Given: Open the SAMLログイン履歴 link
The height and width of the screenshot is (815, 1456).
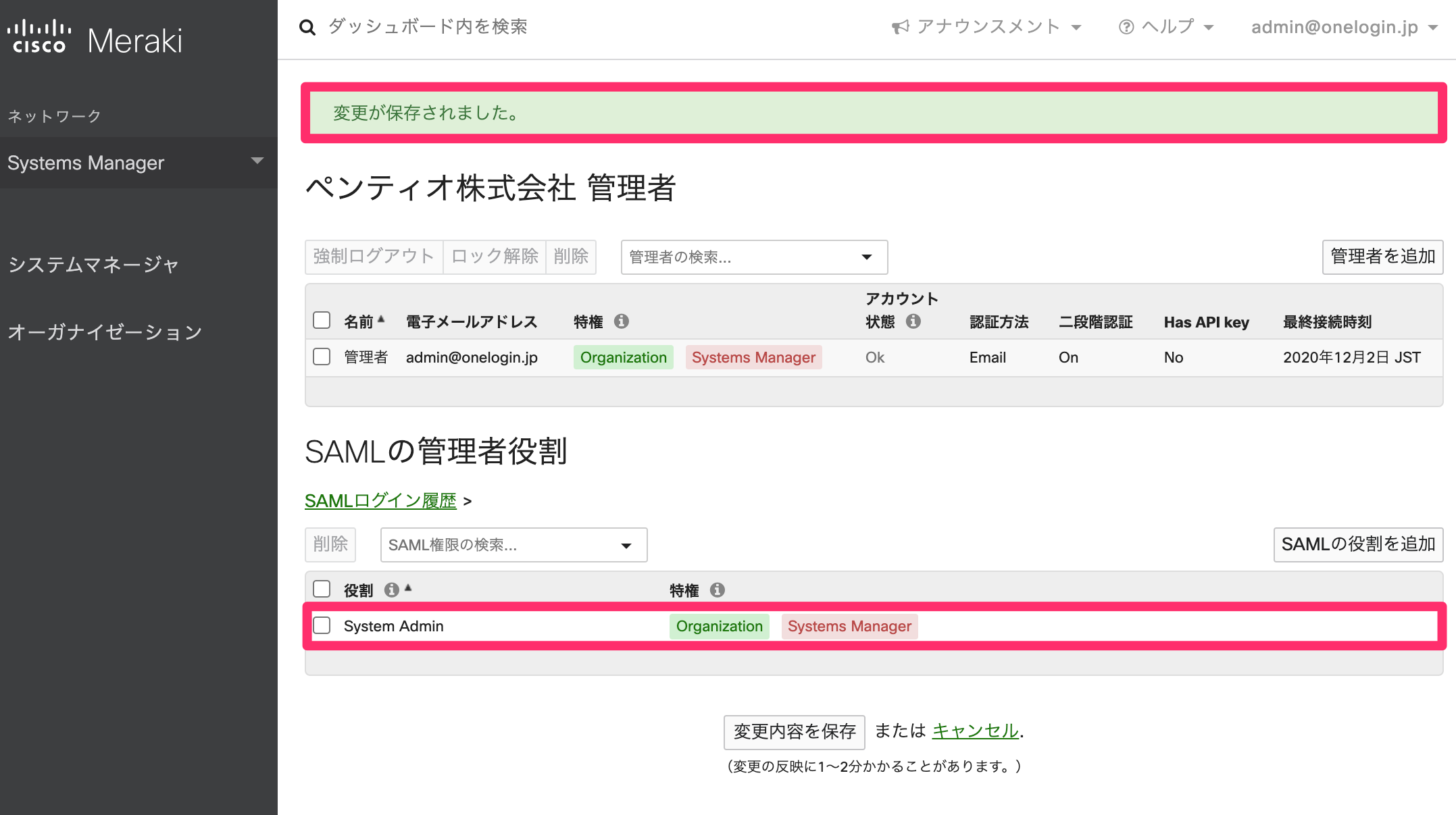Looking at the screenshot, I should pos(380,501).
